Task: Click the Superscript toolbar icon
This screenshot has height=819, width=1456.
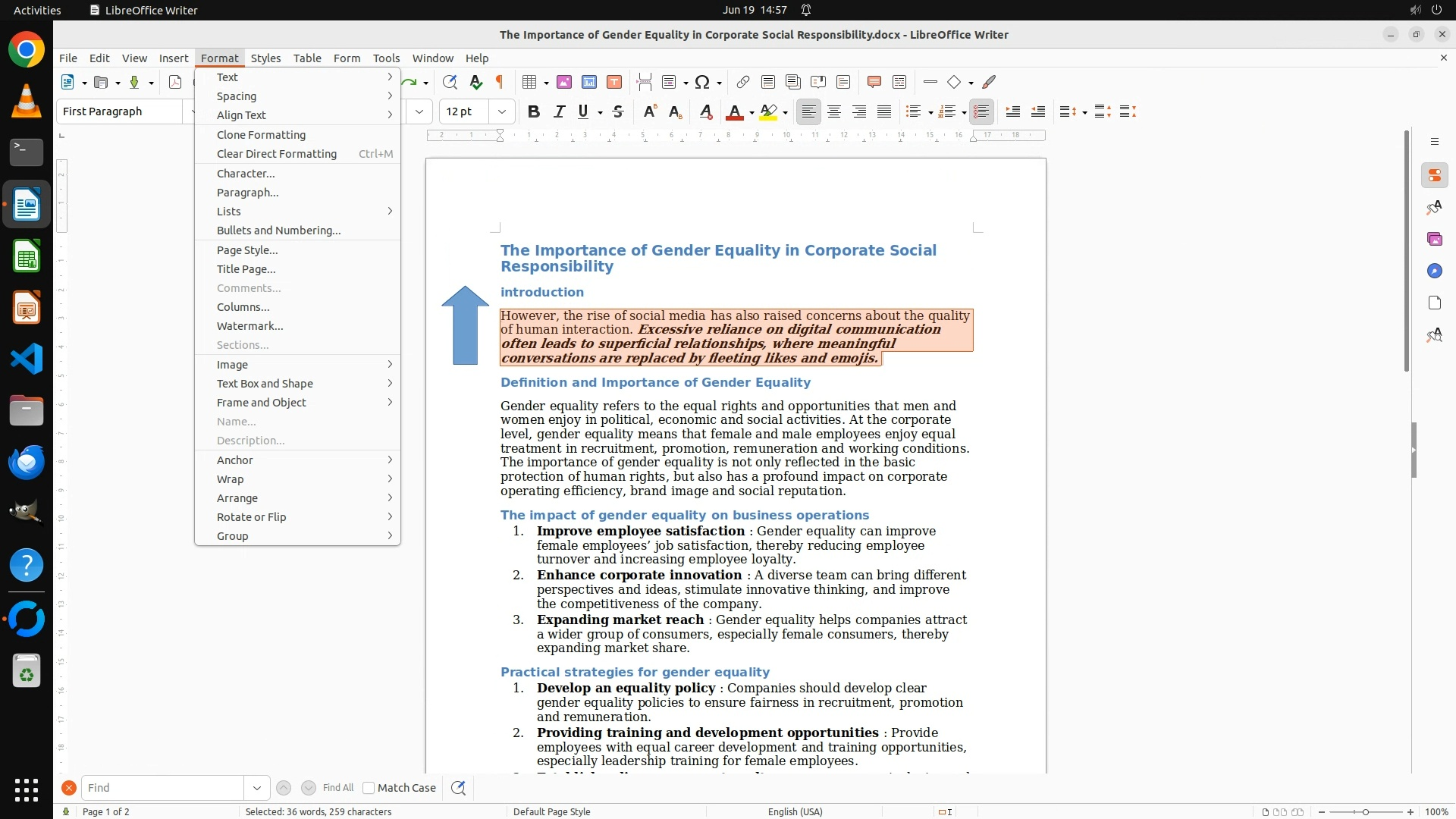Action: click(x=649, y=111)
